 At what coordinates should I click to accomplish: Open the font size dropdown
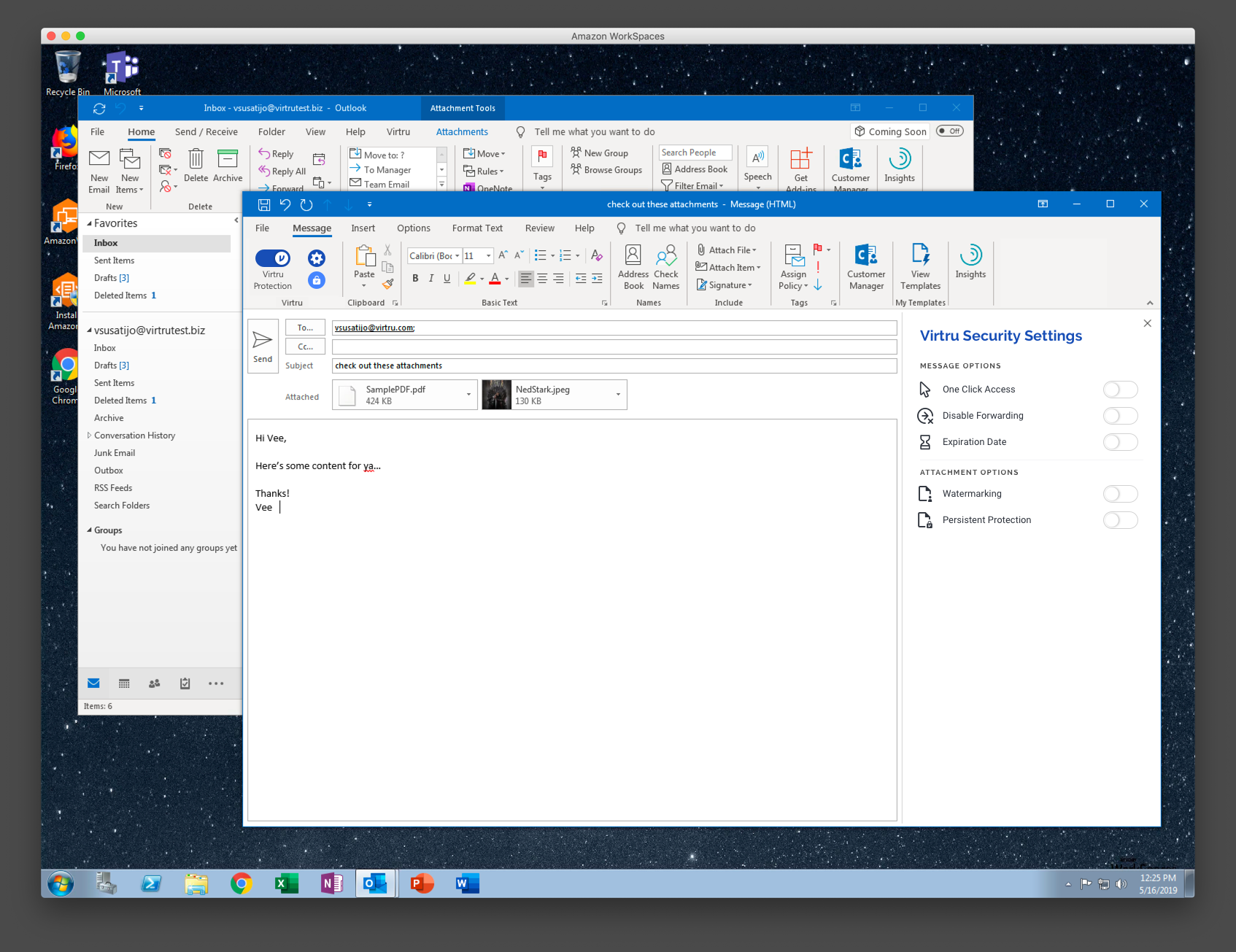(489, 256)
